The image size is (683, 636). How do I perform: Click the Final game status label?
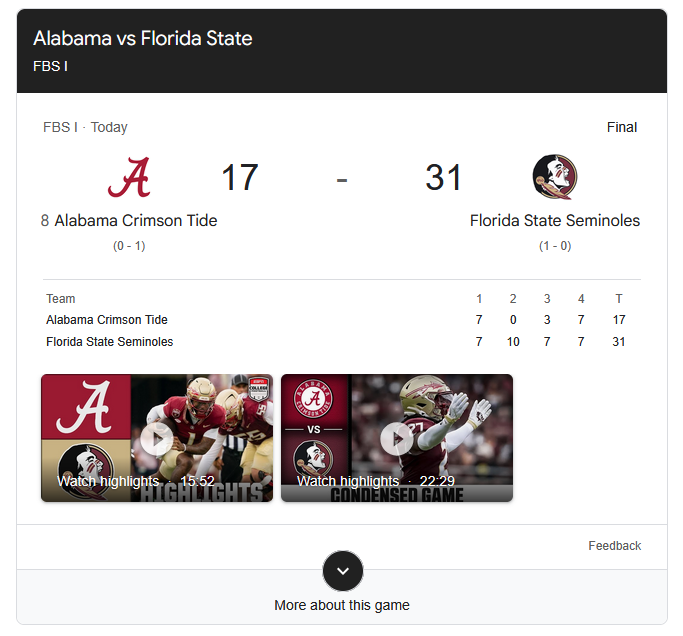pos(622,127)
